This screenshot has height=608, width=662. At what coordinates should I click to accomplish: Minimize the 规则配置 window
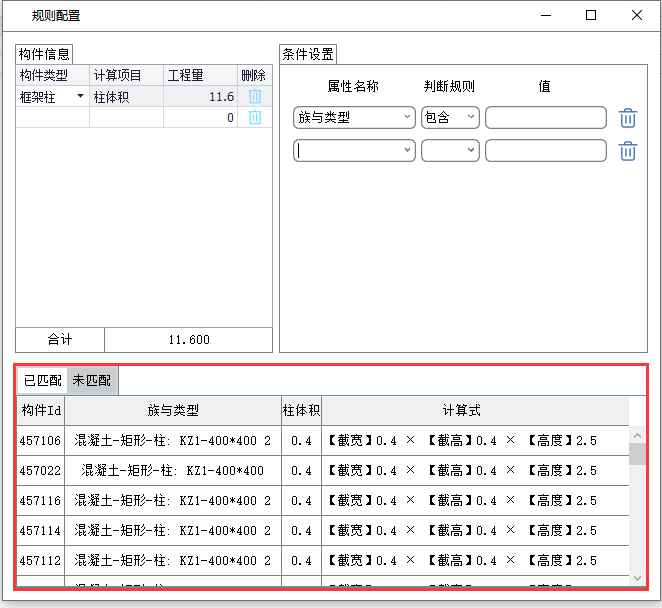click(546, 15)
